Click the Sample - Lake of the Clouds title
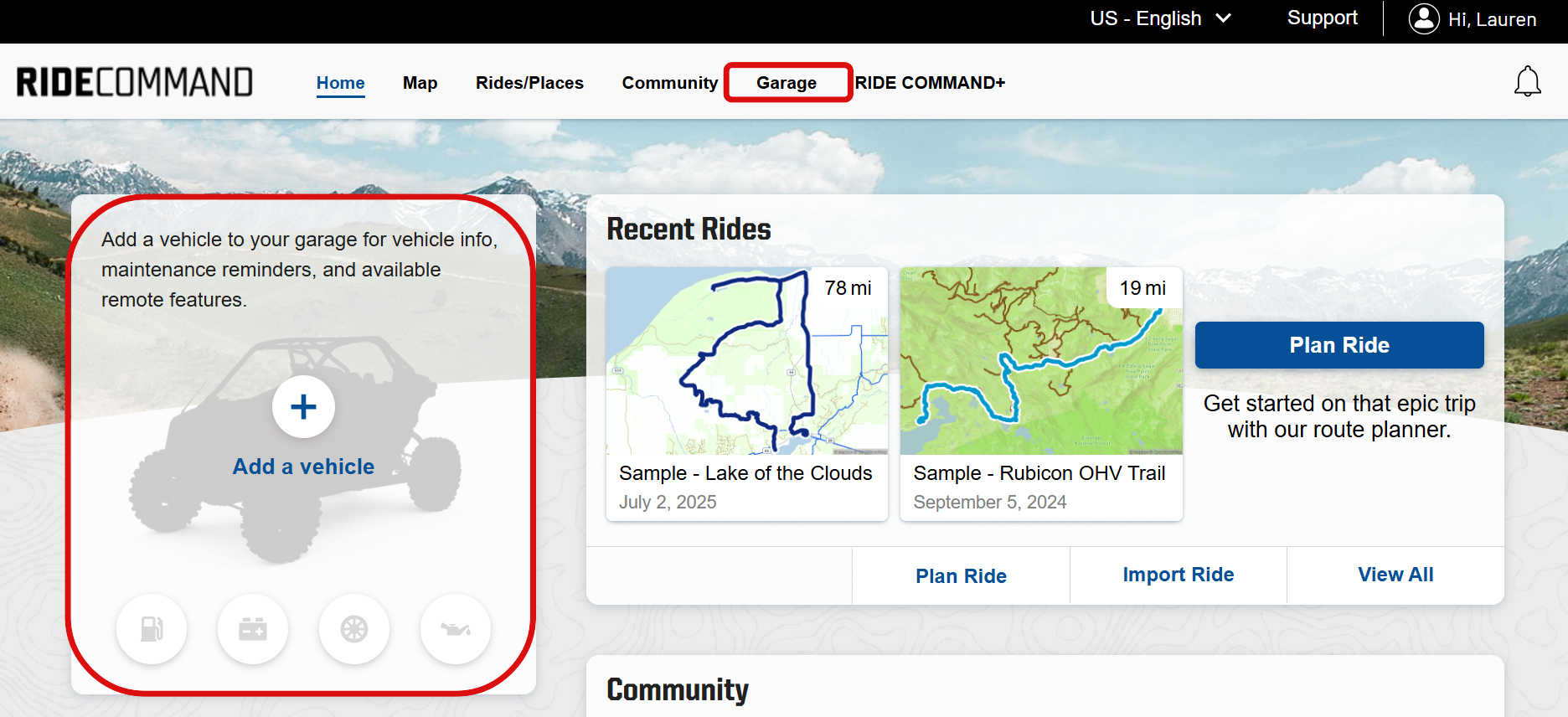Image resolution: width=1568 pixels, height=717 pixels. 745,473
